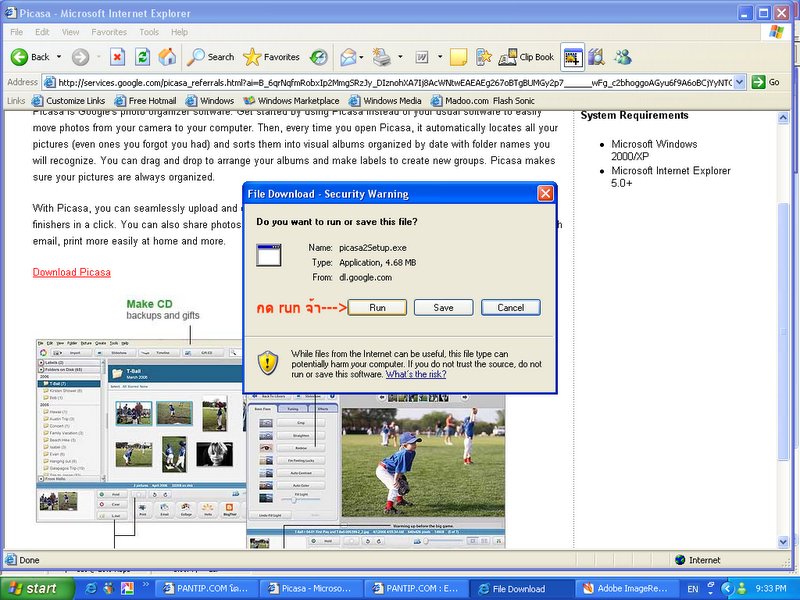Open the Mail icon dropdown arrow

click(x=361, y=57)
